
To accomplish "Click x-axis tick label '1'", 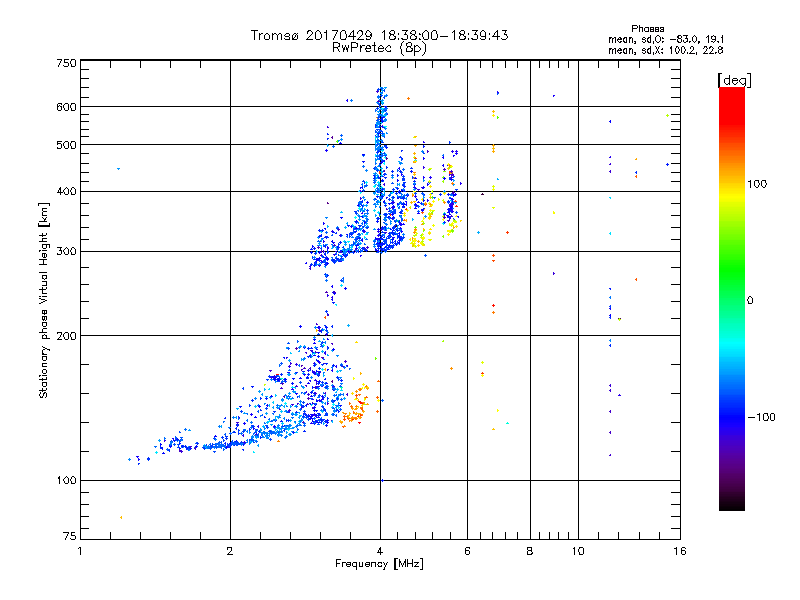I will 80,551.
